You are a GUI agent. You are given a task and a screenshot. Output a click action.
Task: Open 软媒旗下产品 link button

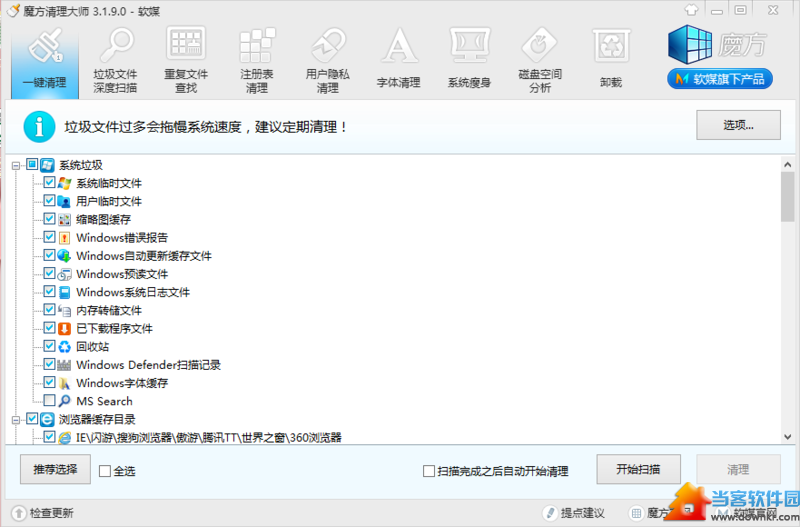[719, 79]
